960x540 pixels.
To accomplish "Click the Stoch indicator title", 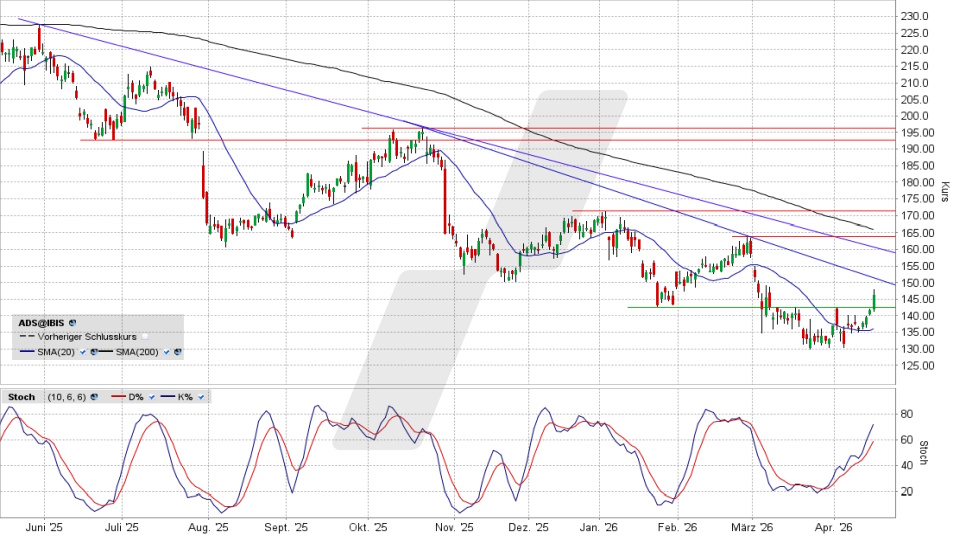I will coord(21,397).
